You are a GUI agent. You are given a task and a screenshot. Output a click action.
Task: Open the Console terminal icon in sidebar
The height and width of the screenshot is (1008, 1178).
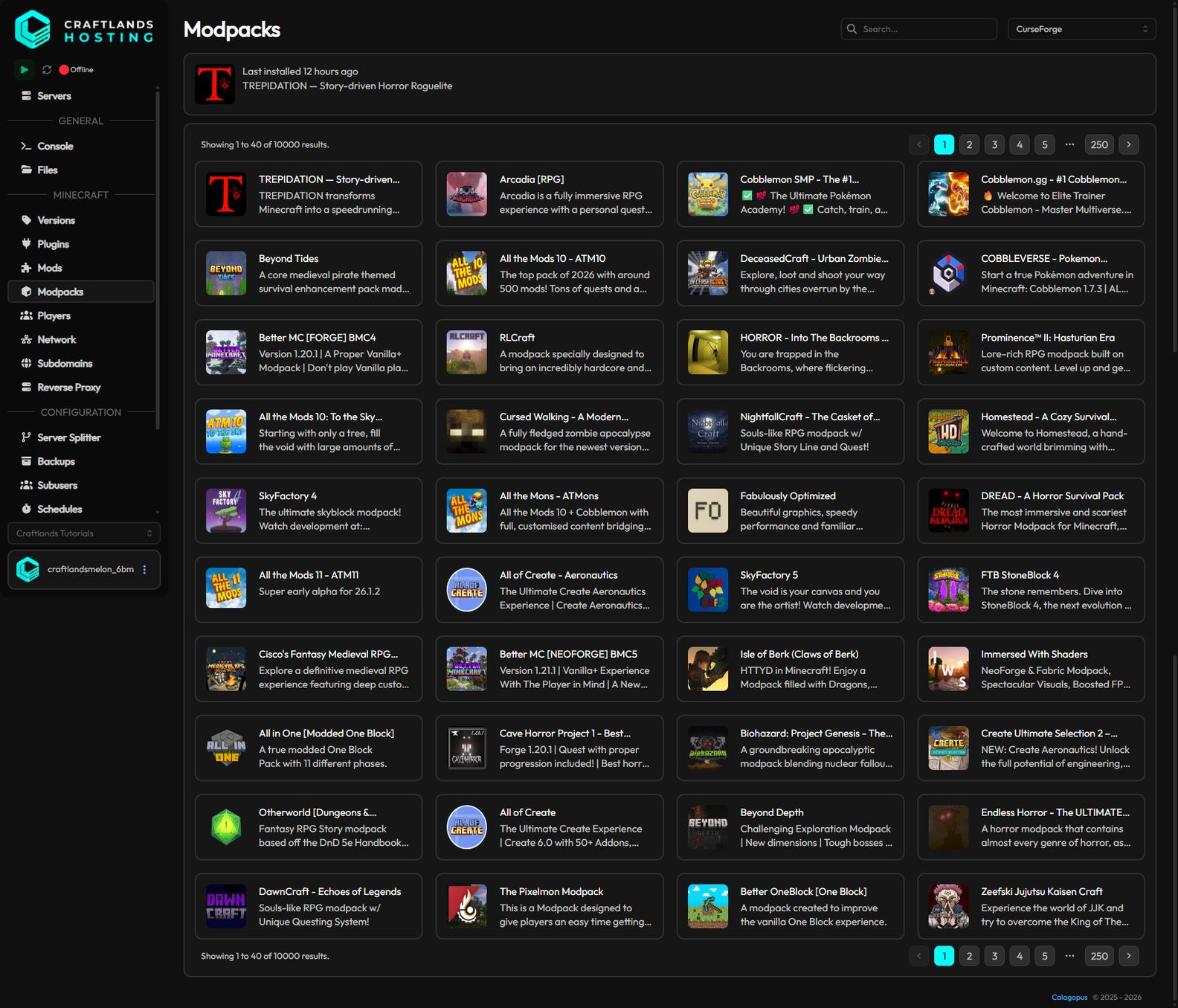tap(26, 147)
